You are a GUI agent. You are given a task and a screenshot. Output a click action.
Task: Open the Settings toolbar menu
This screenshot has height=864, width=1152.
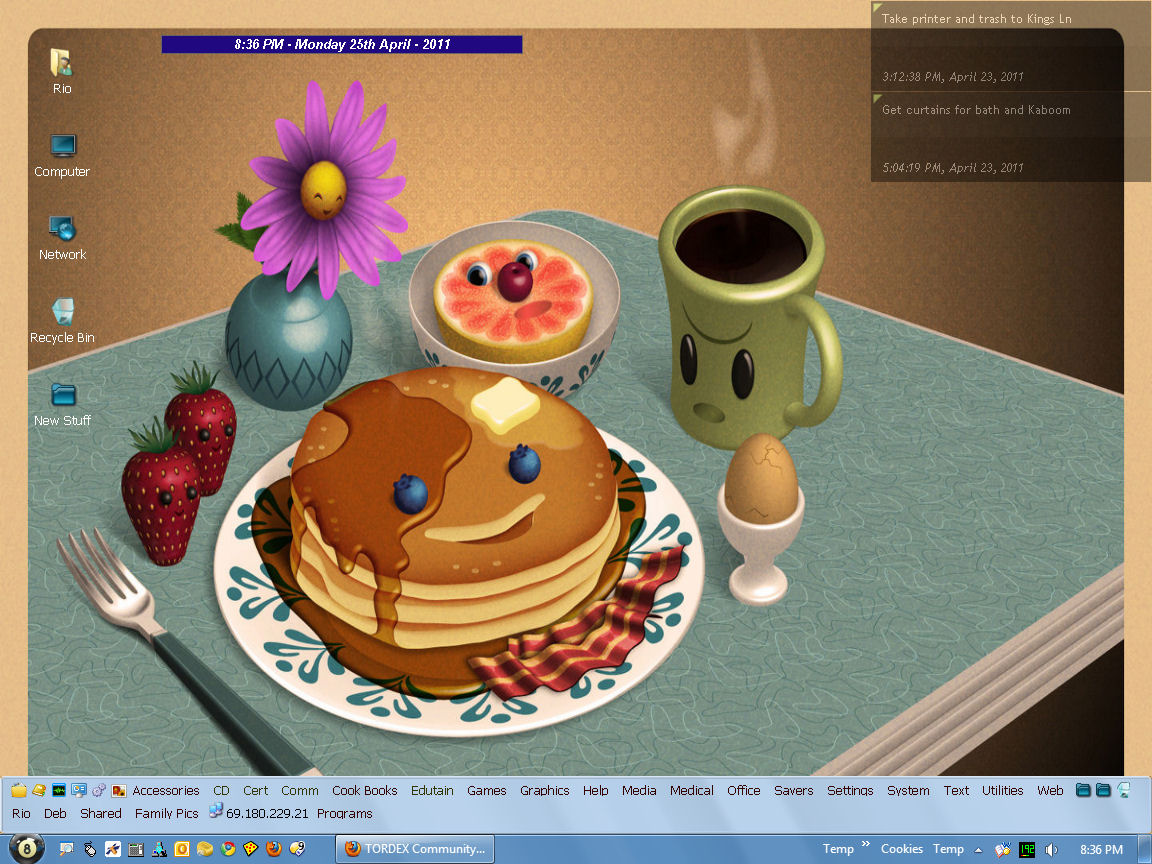click(x=850, y=790)
